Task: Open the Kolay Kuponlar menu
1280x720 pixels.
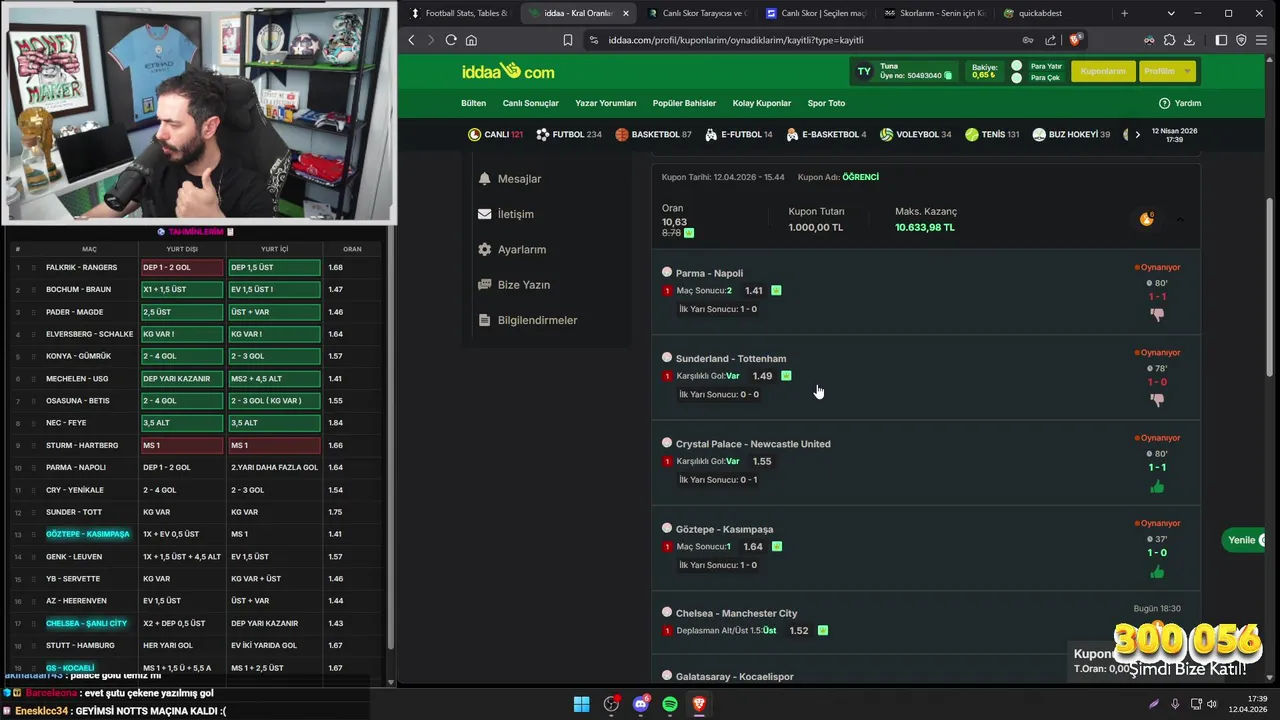Action: coord(761,103)
